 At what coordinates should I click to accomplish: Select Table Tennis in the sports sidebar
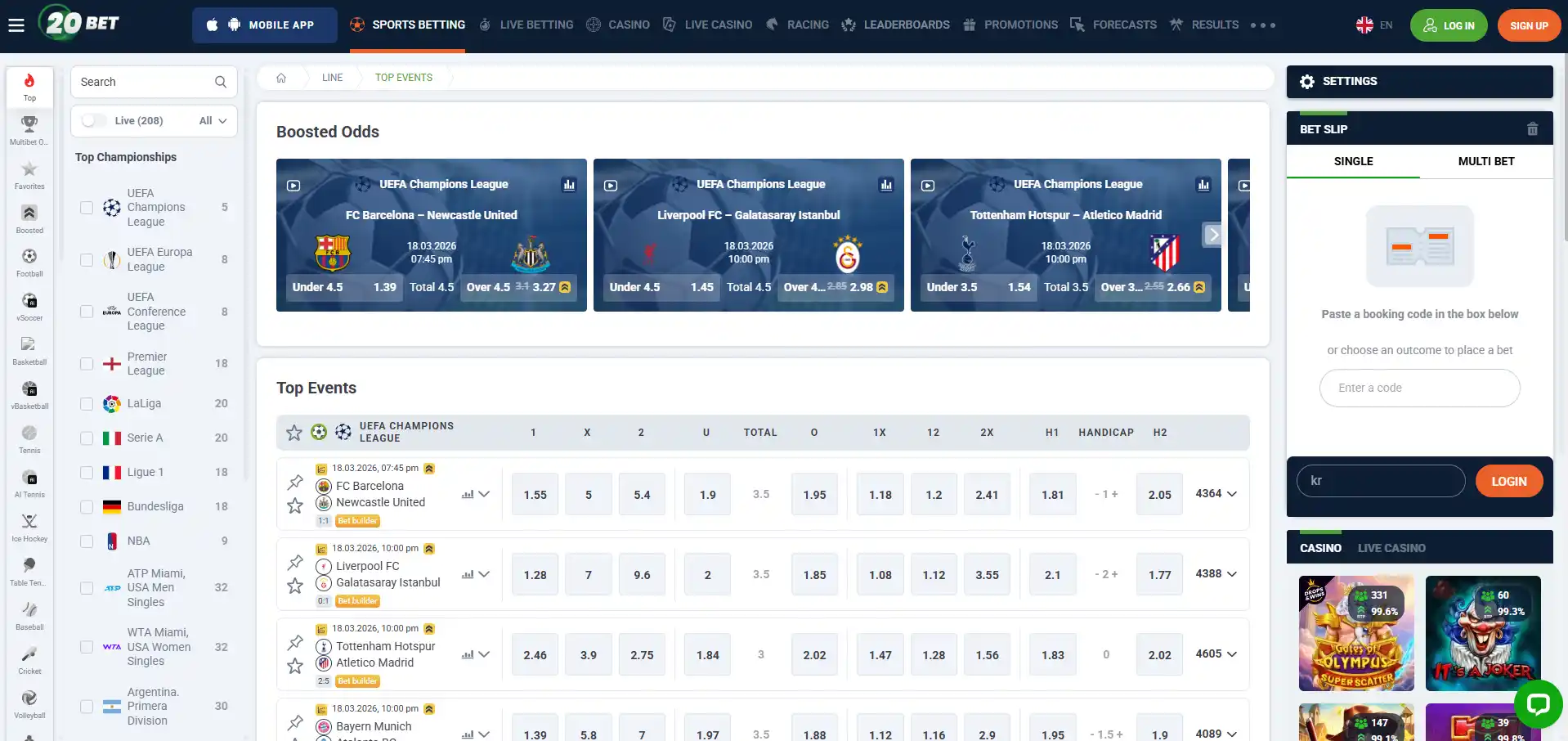pos(29,572)
